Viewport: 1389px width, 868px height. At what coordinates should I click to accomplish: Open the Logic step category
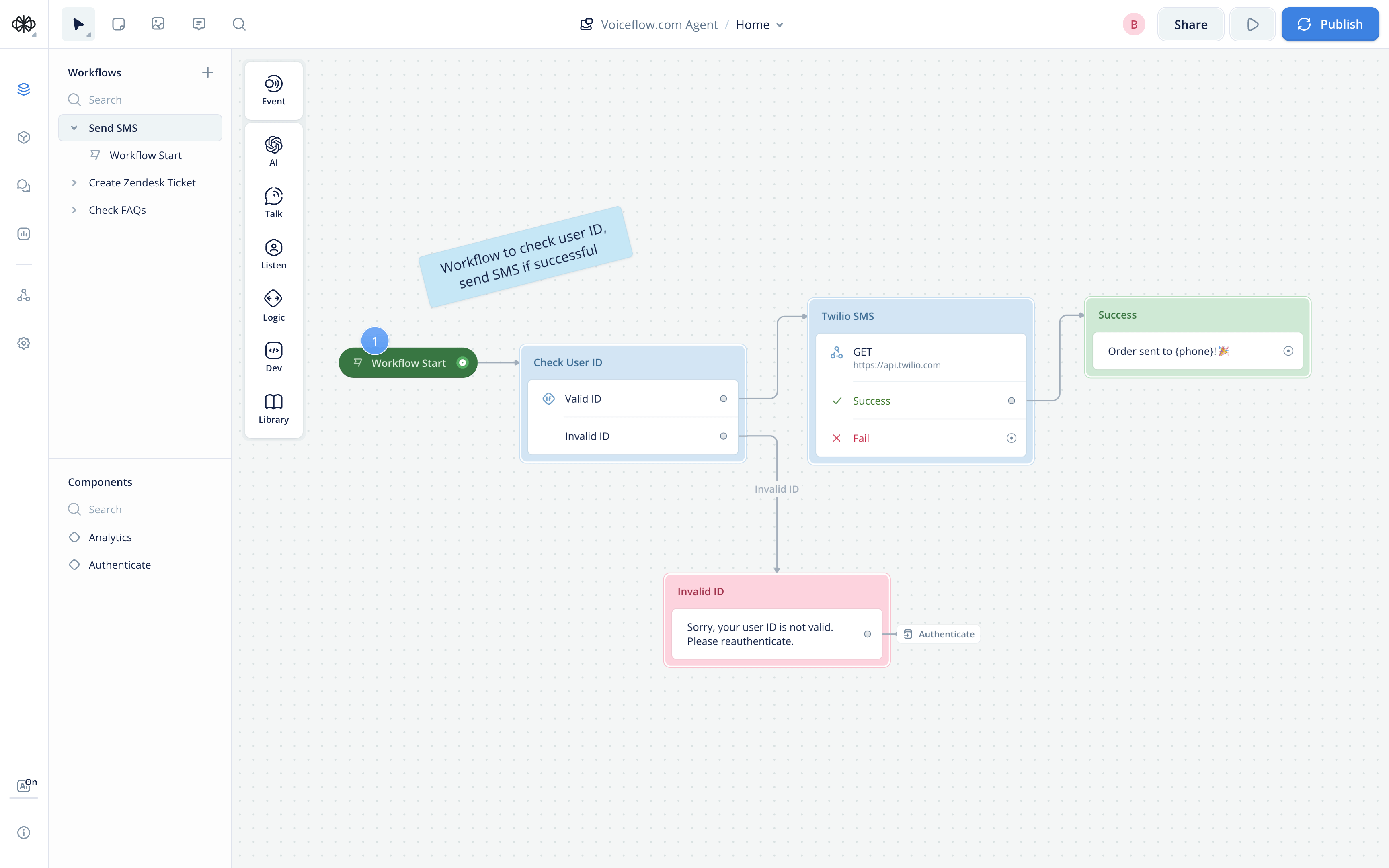[x=273, y=305]
